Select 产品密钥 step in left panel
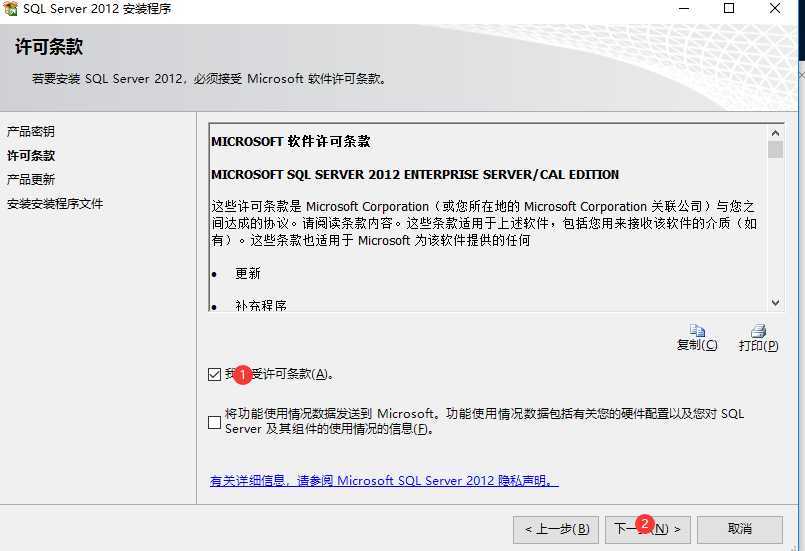805x551 pixels. 30,131
